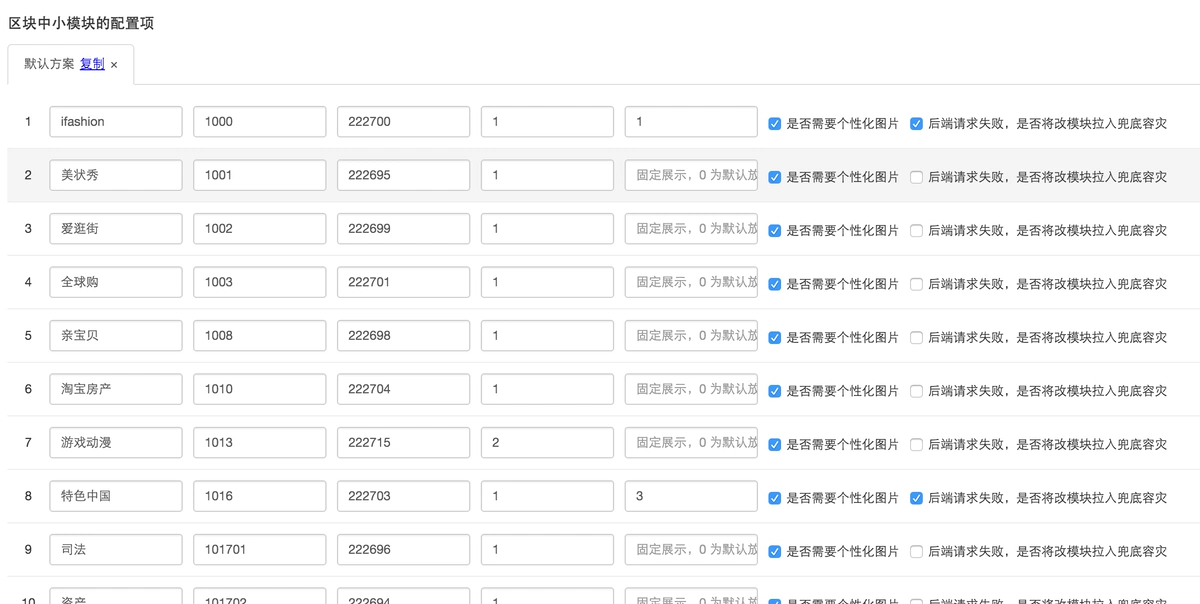This screenshot has height=604, width=1200.
Task: Edit the 特色中国 name field
Action: [x=116, y=496]
